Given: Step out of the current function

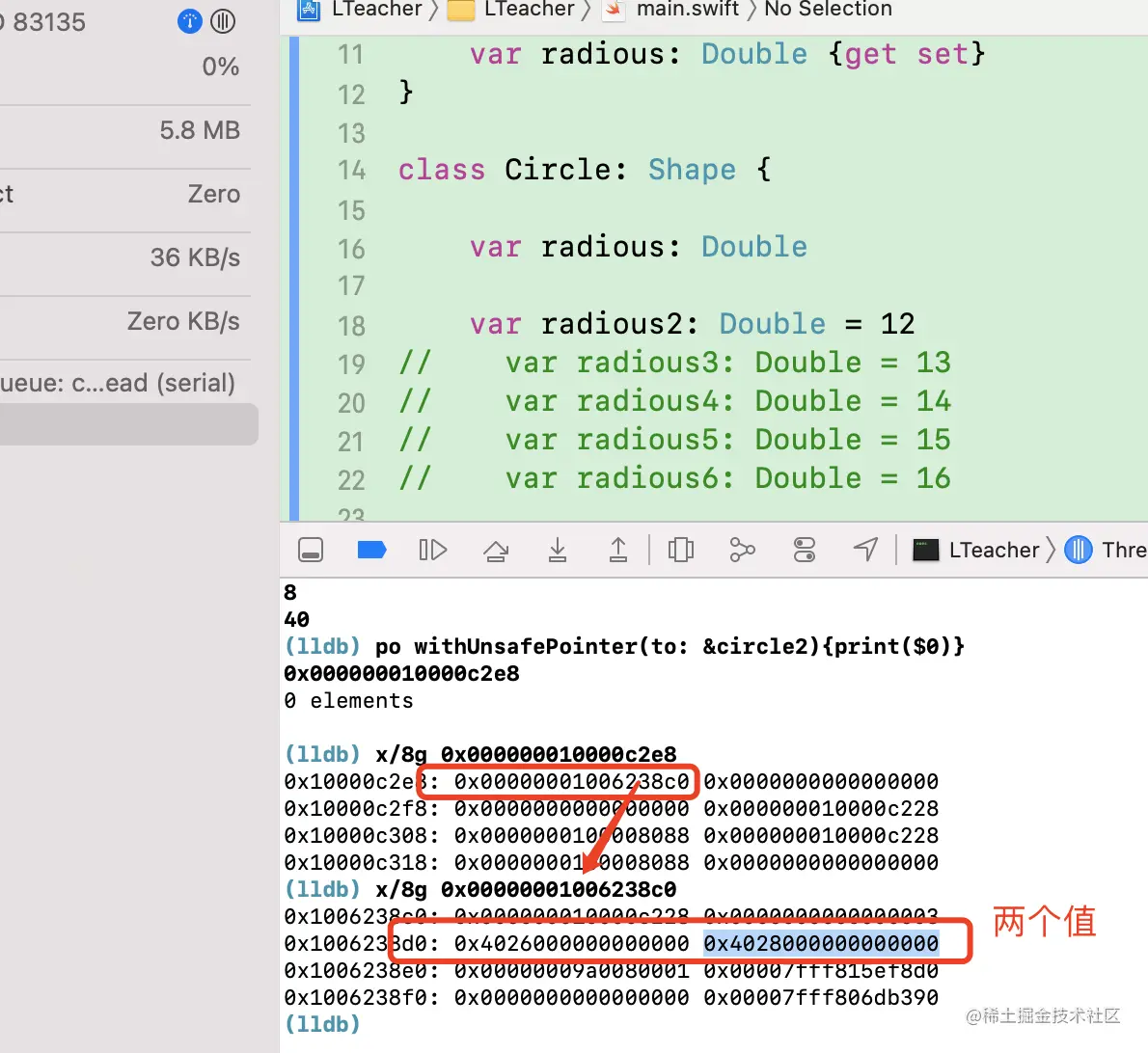Looking at the screenshot, I should tap(618, 550).
